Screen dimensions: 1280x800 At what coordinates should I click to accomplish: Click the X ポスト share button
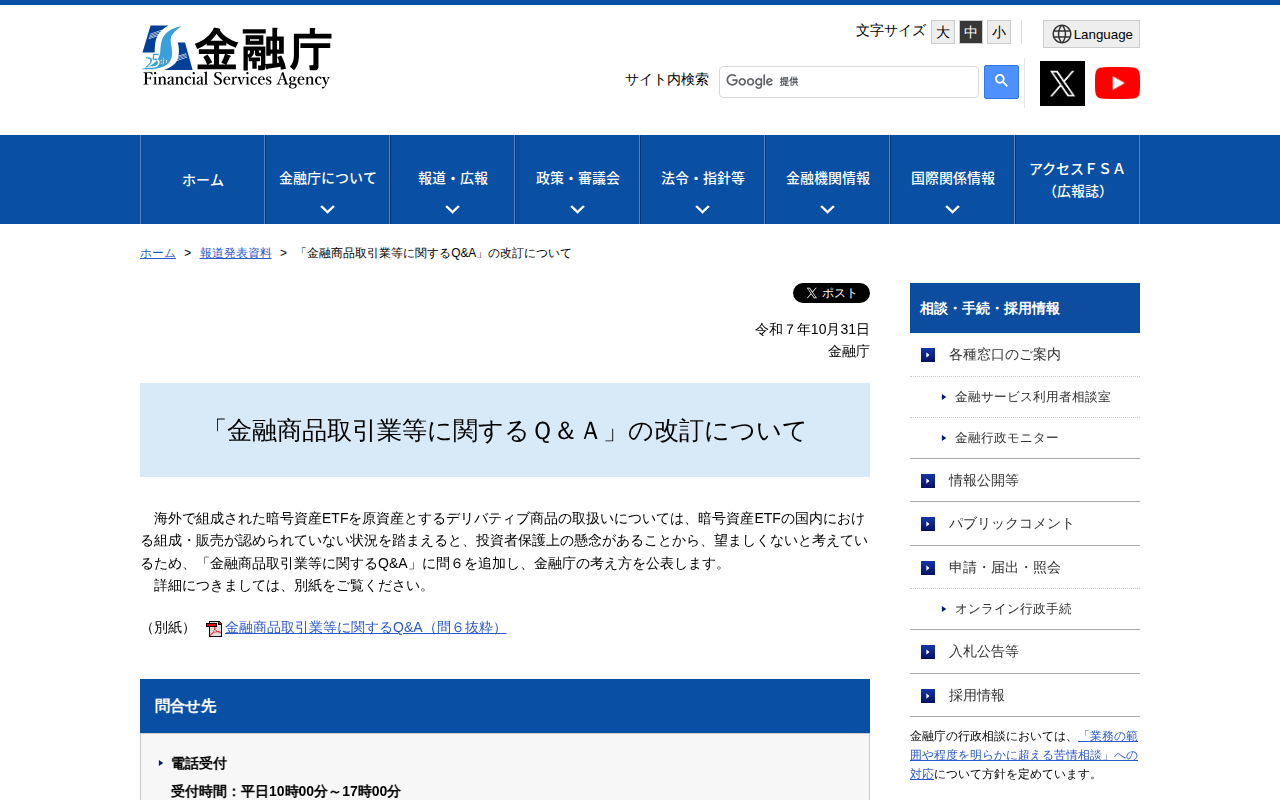click(831, 293)
